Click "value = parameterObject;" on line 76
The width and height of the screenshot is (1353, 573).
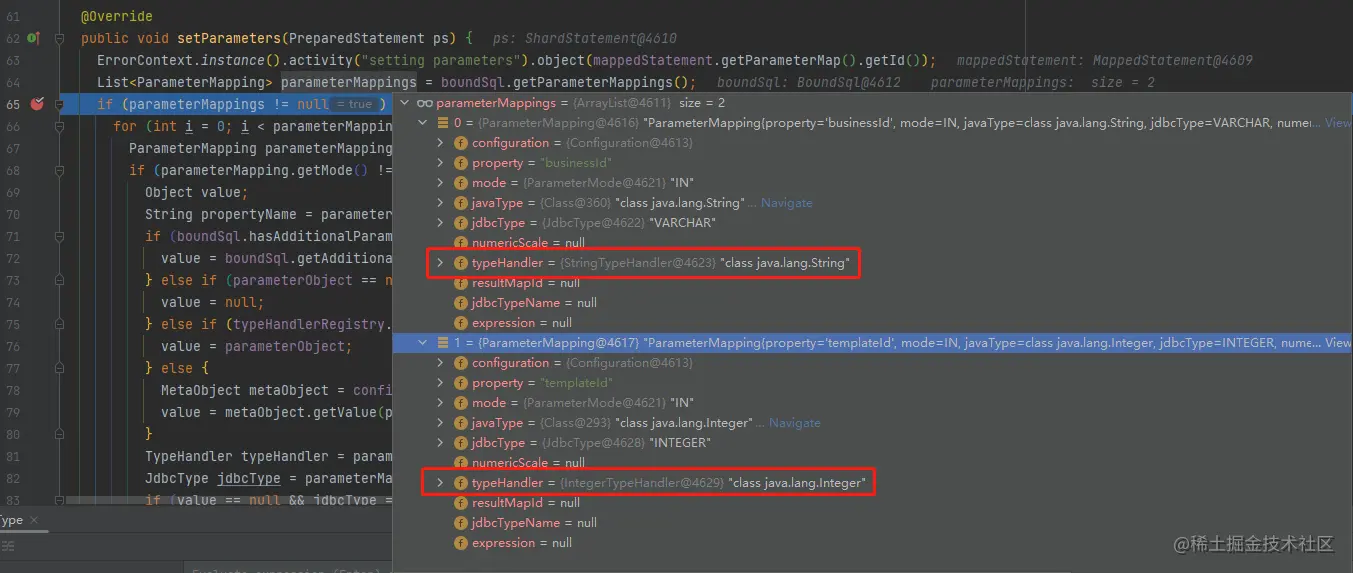(257, 346)
